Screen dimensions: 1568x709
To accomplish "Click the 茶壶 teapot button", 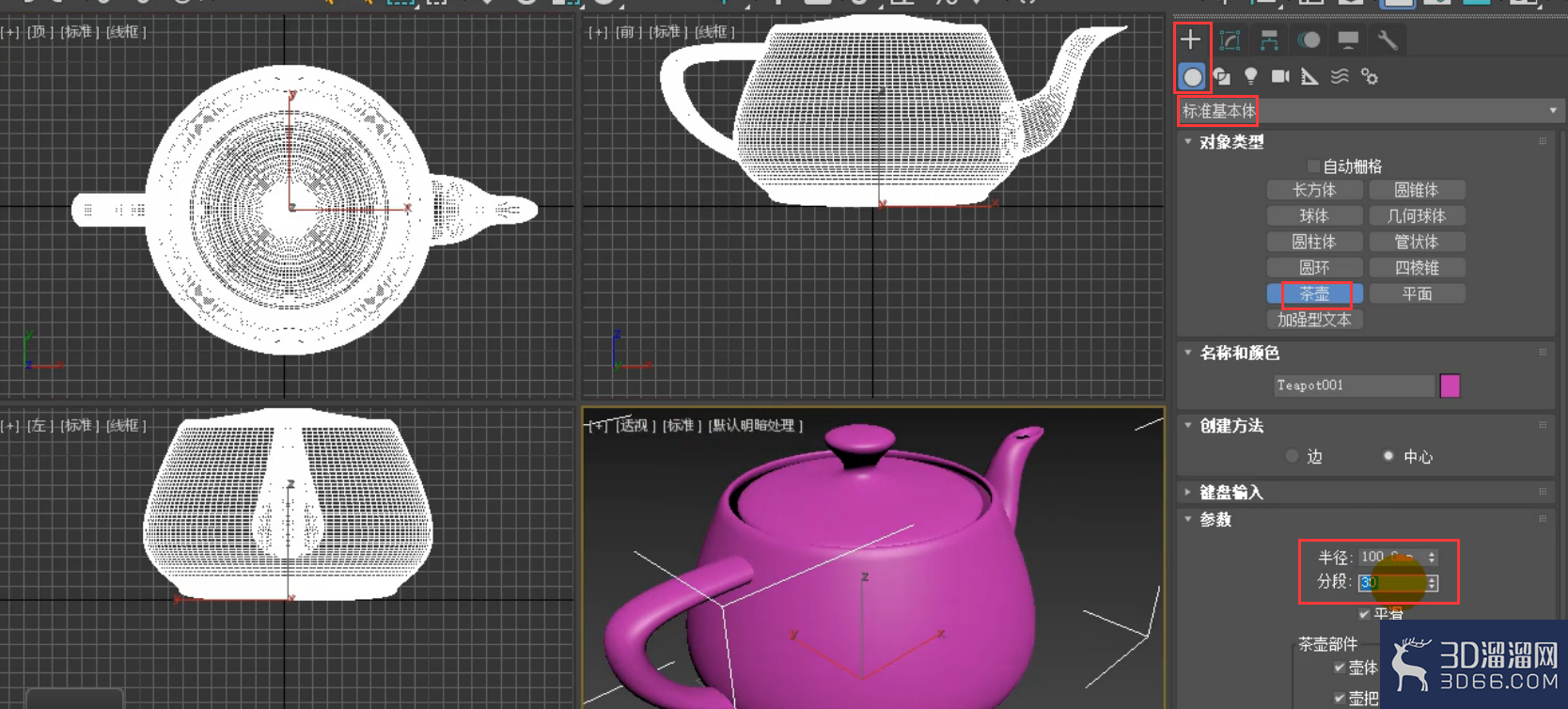I will (x=1314, y=294).
